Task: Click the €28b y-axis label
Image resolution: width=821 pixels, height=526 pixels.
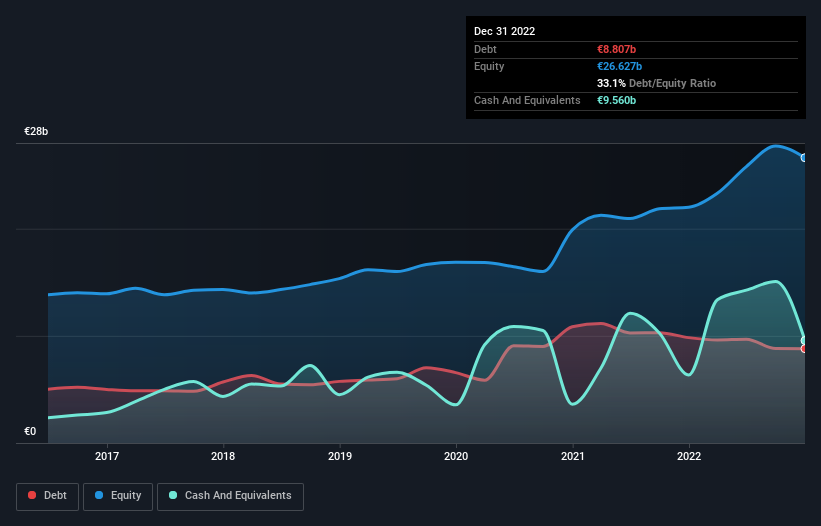Action: [x=36, y=131]
